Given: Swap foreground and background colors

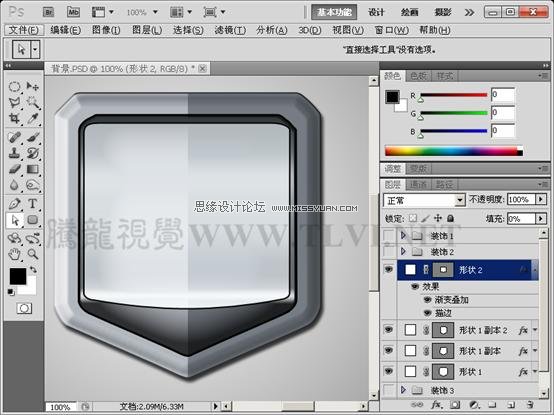Looking at the screenshot, I should pyautogui.click(x=33, y=270).
